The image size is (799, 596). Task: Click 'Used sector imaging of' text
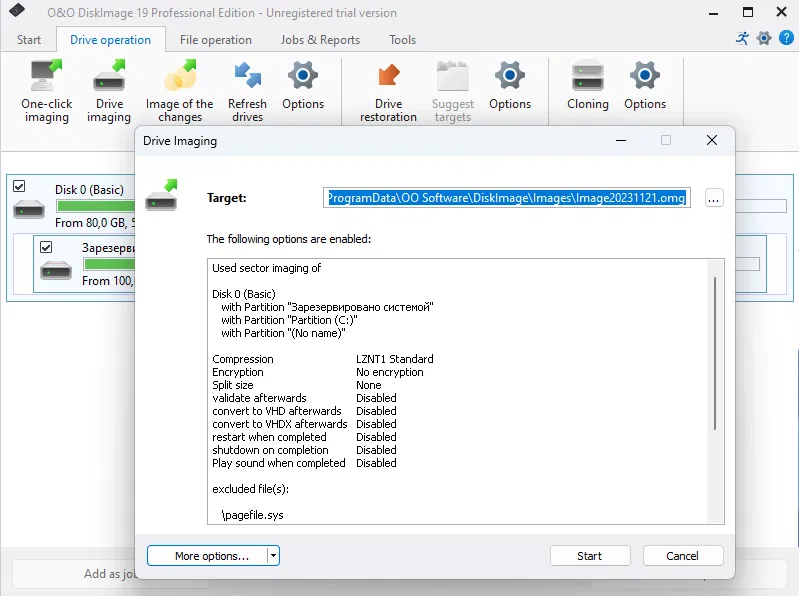[267, 268]
